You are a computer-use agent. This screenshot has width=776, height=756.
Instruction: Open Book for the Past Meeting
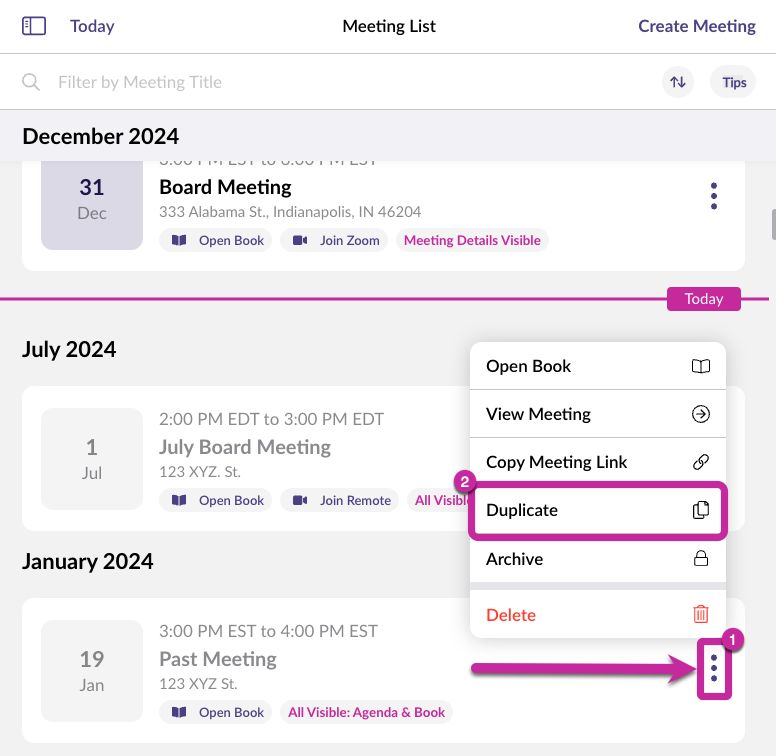[216, 712]
